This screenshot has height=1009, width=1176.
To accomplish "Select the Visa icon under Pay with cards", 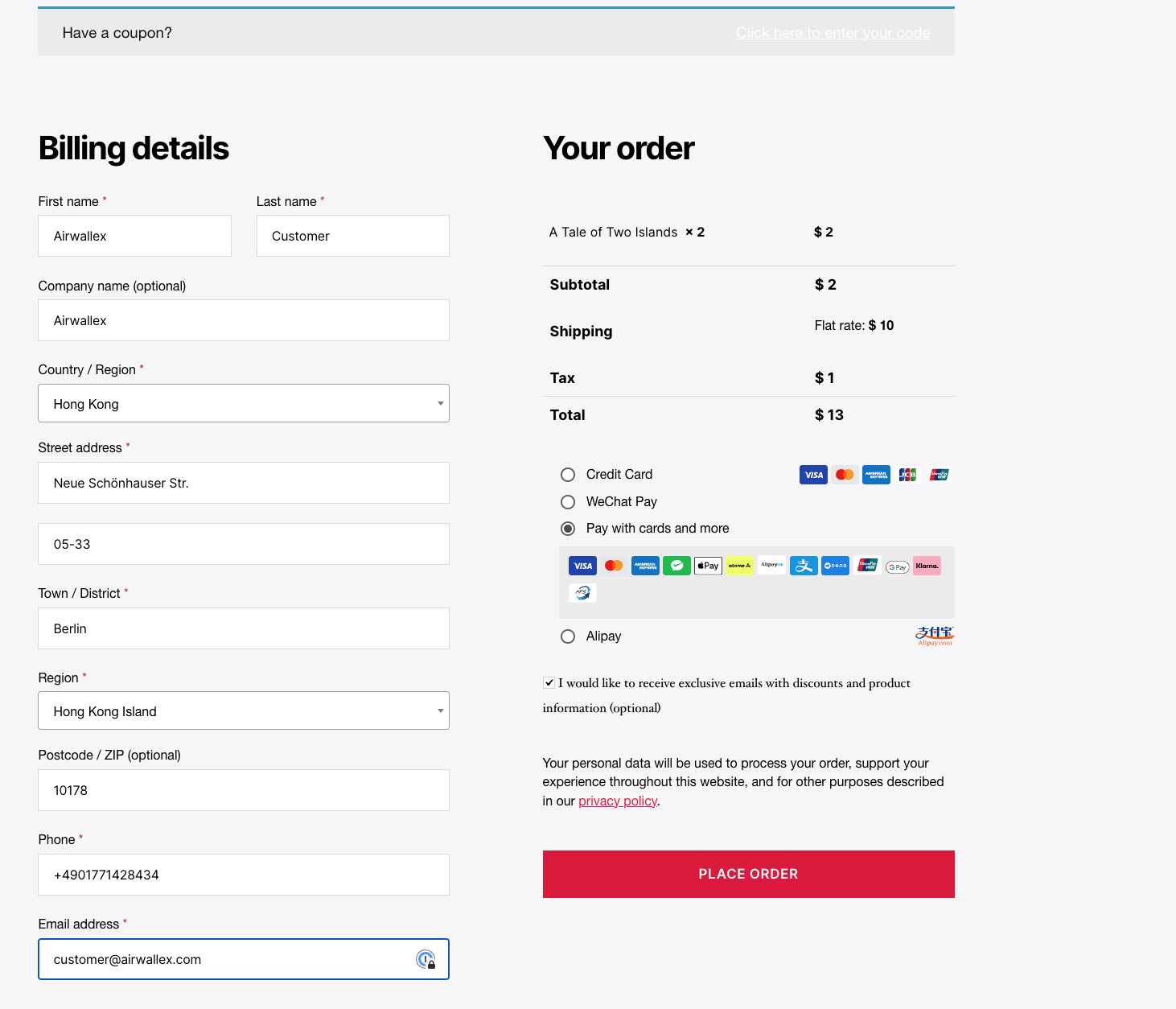I will pos(582,566).
